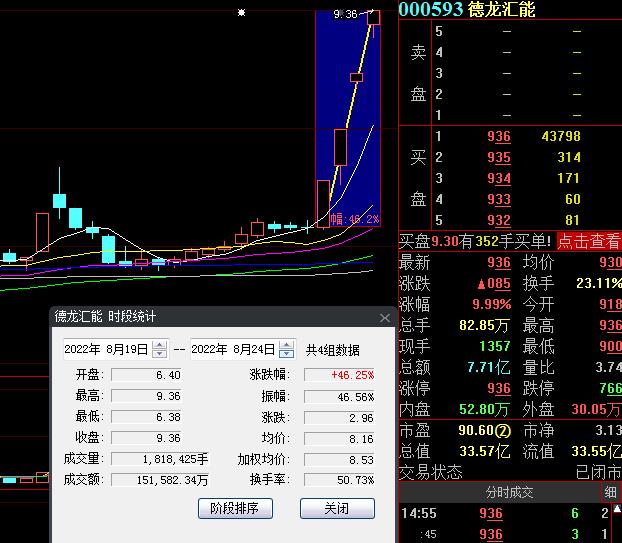
Task: Open the start date 8月19日 stepper
Action: click(160, 349)
